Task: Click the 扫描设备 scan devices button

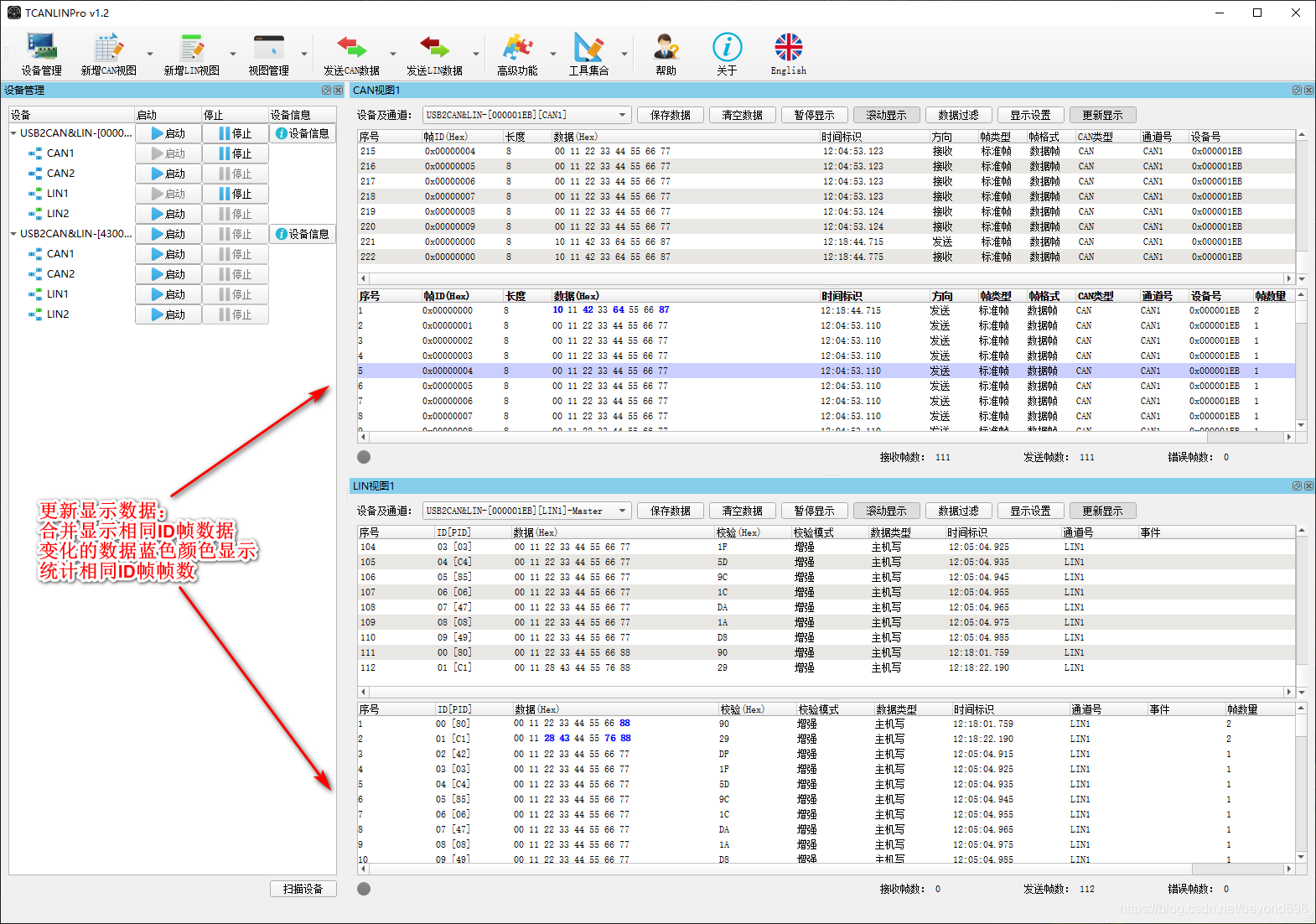Action: coord(303,889)
